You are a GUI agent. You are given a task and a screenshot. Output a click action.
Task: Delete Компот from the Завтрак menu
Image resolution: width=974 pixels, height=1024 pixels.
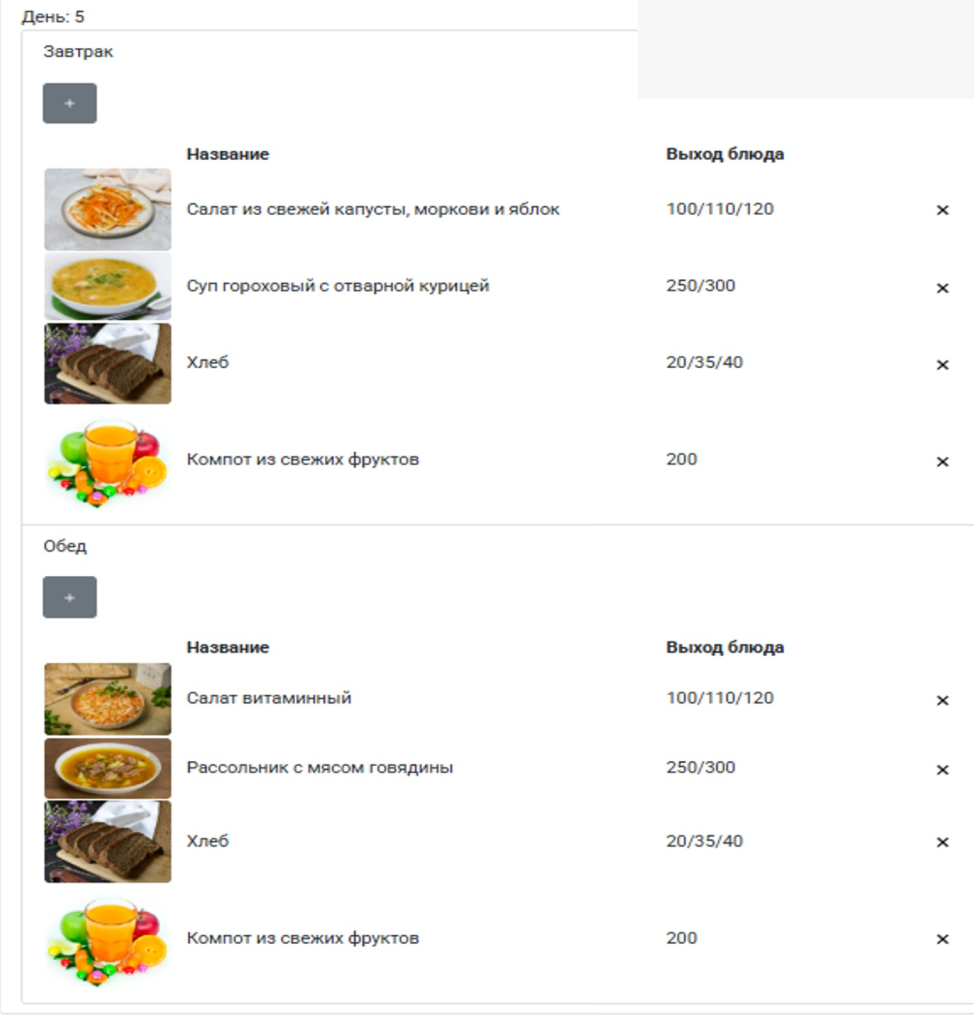[942, 462]
